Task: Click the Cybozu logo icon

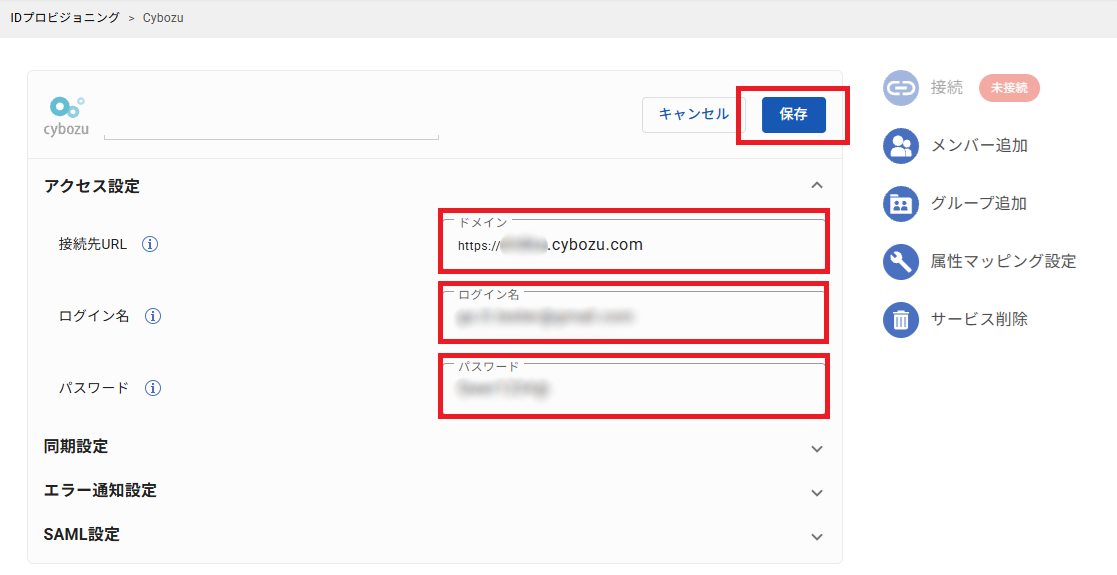Action: [66, 115]
